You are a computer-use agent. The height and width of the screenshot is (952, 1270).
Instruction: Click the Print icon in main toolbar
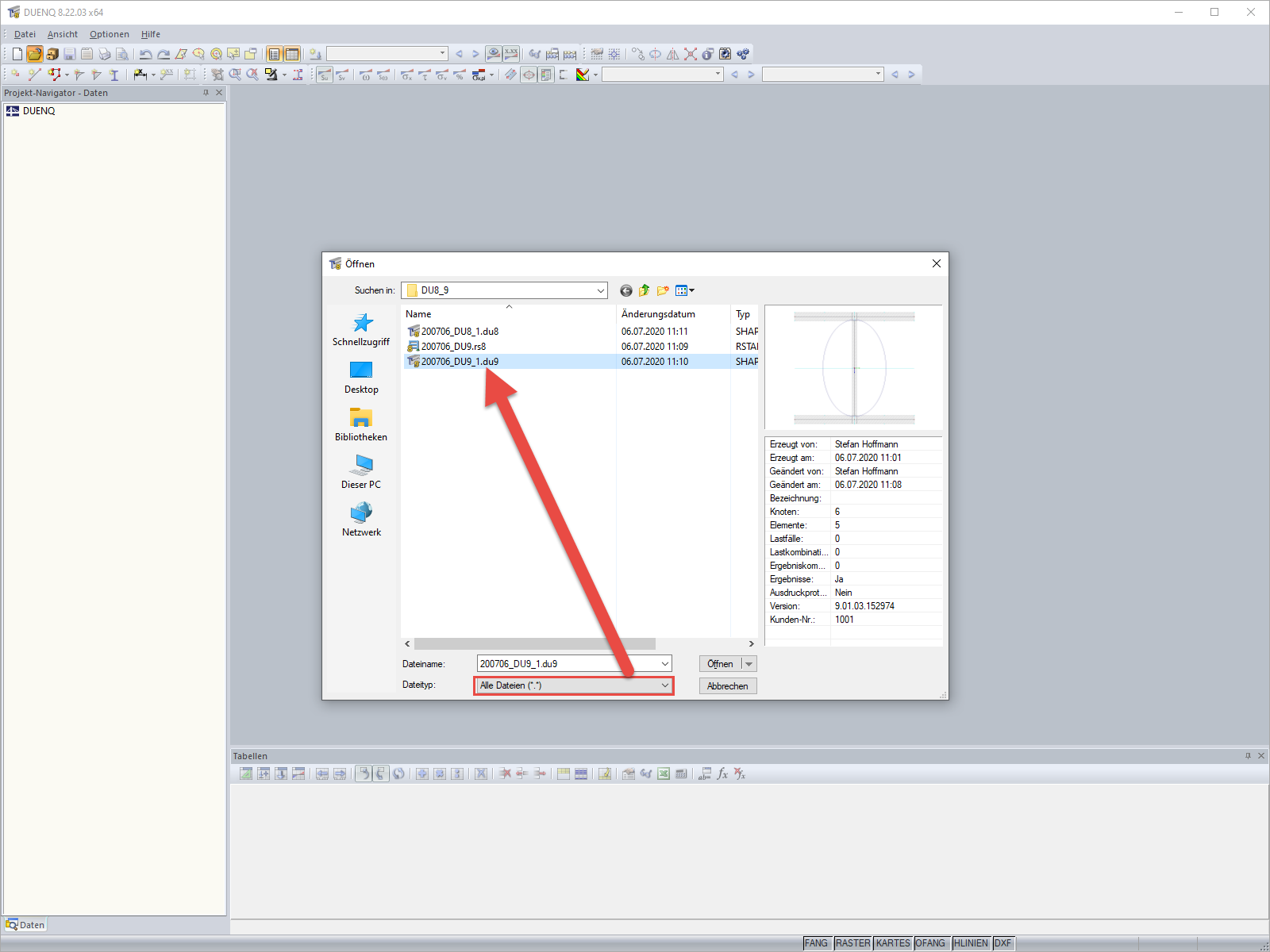[104, 54]
